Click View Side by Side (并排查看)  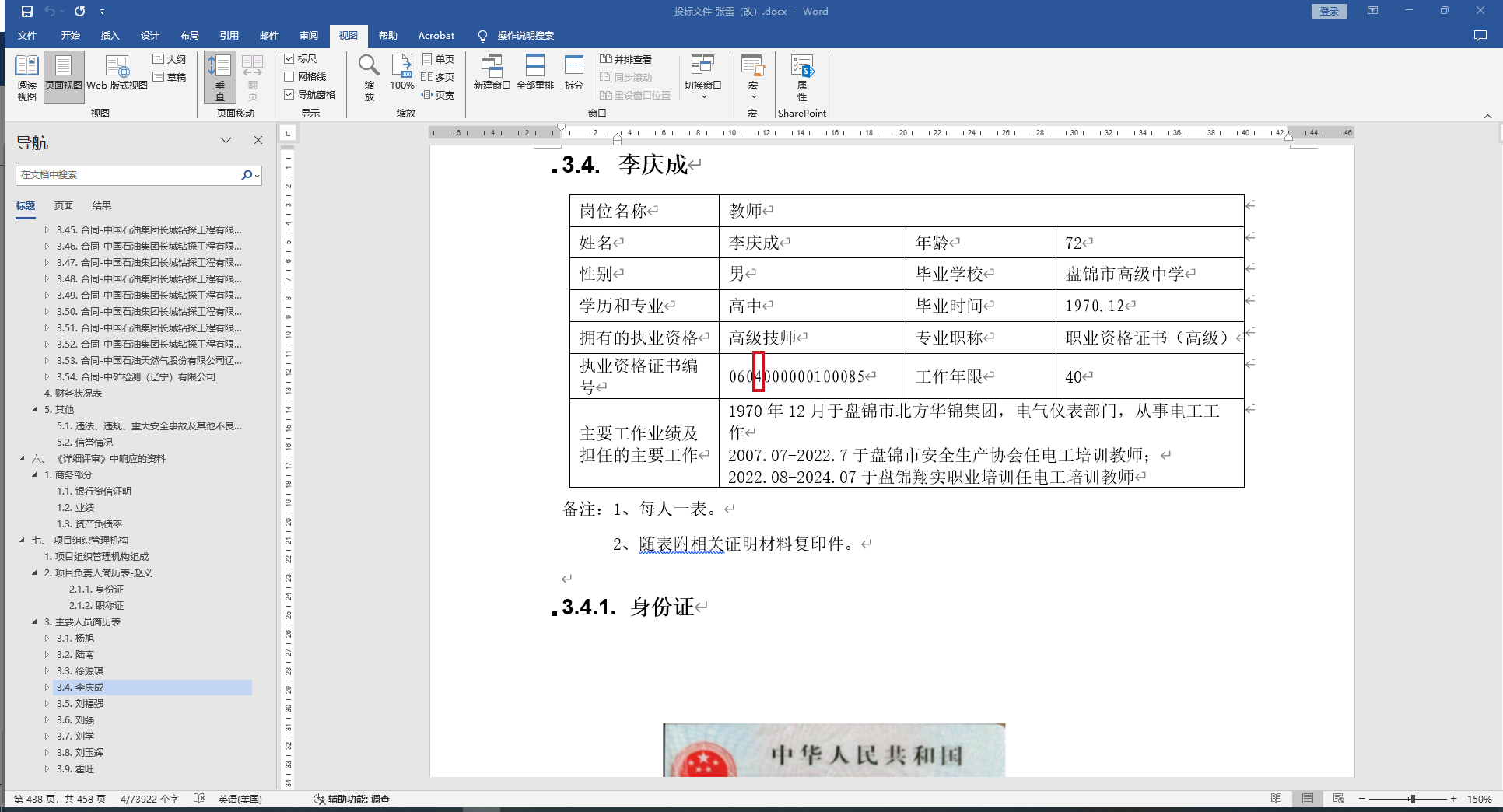(x=626, y=59)
